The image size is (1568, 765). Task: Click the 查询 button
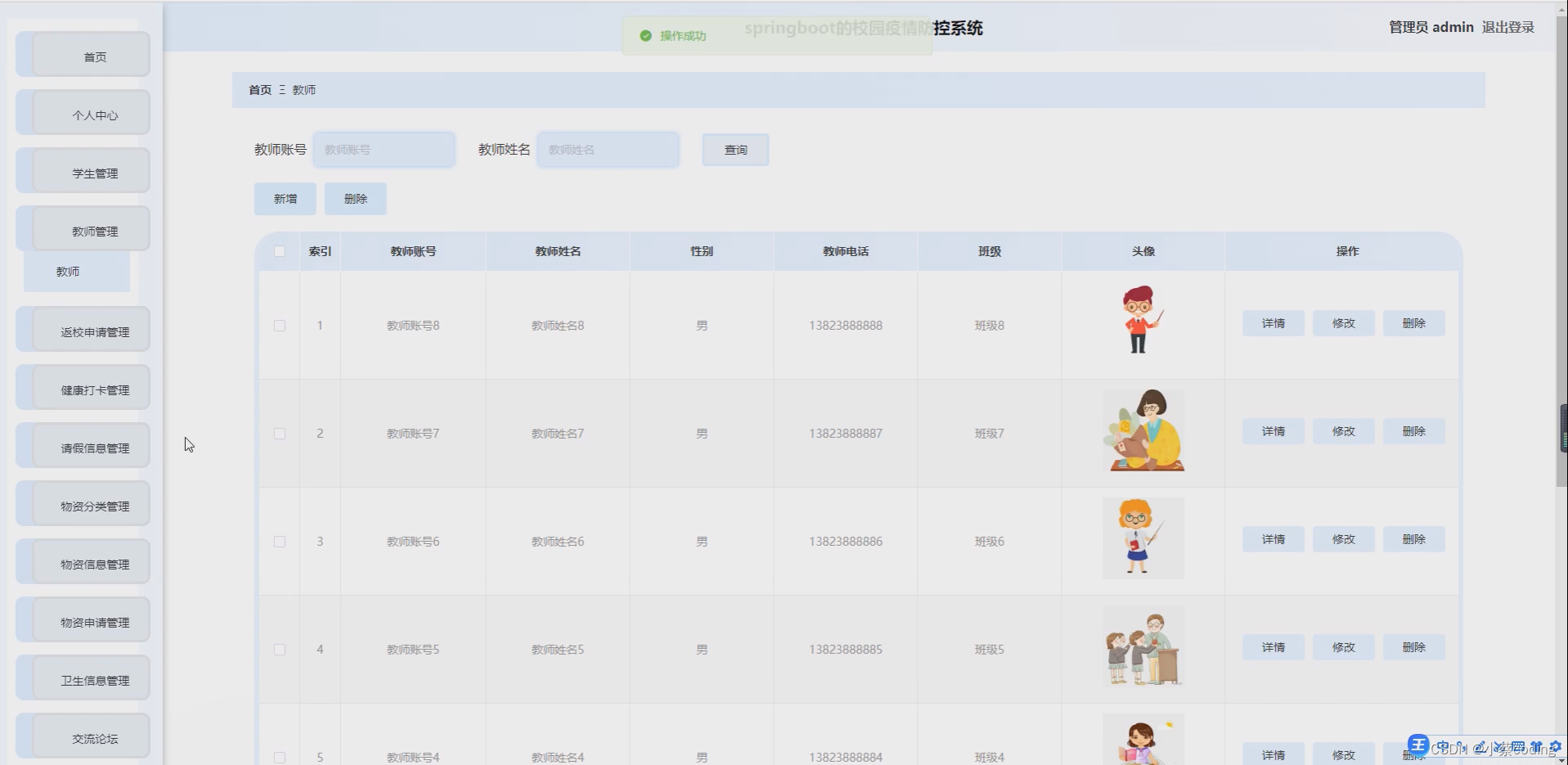735,150
